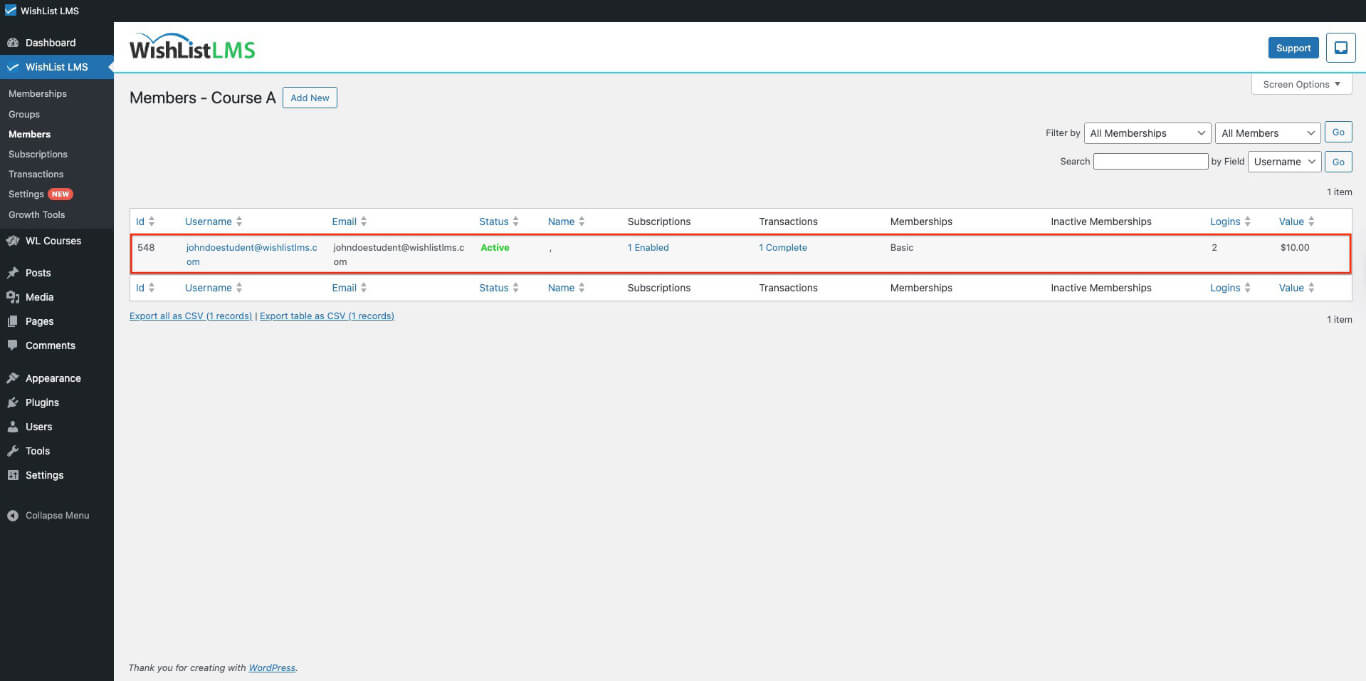Open Subscriptions in WishList LMS submenu
Screen dimensions: 1366x681
click(x=38, y=154)
